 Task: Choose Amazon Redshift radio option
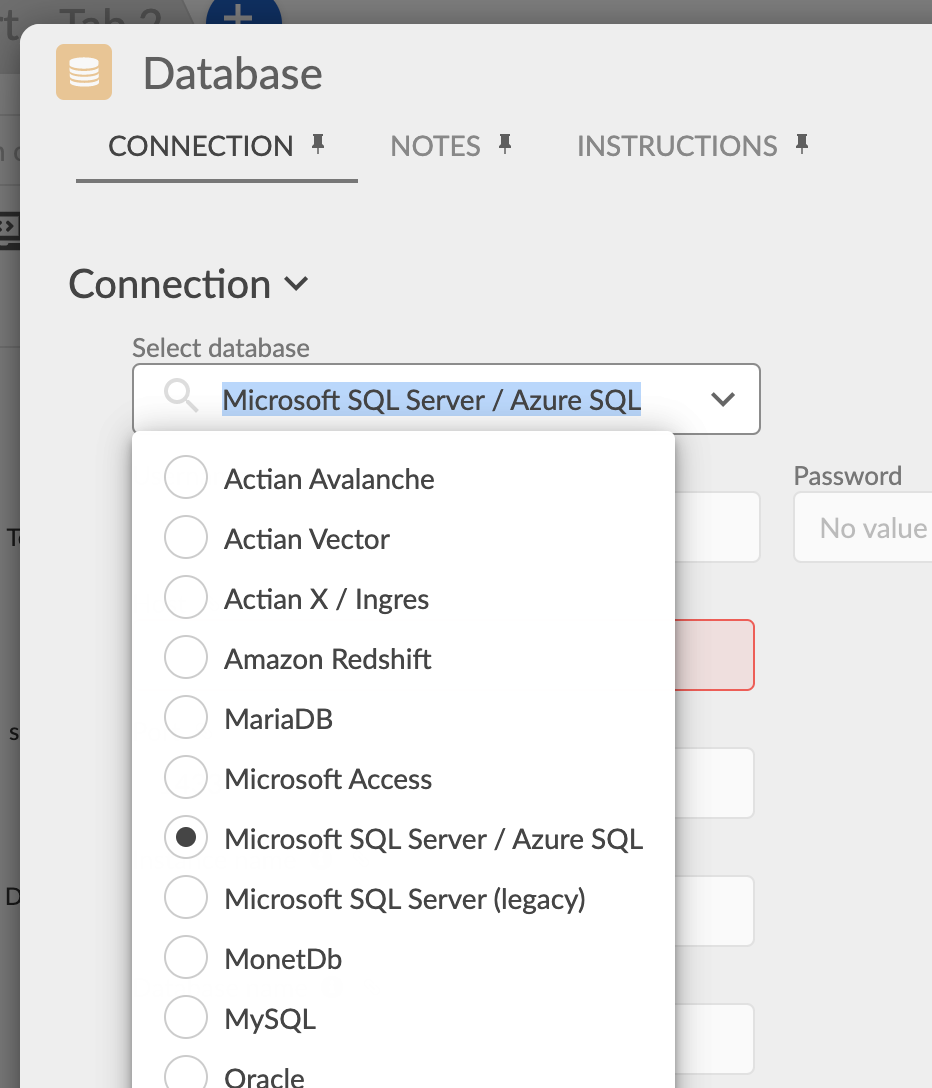click(186, 657)
